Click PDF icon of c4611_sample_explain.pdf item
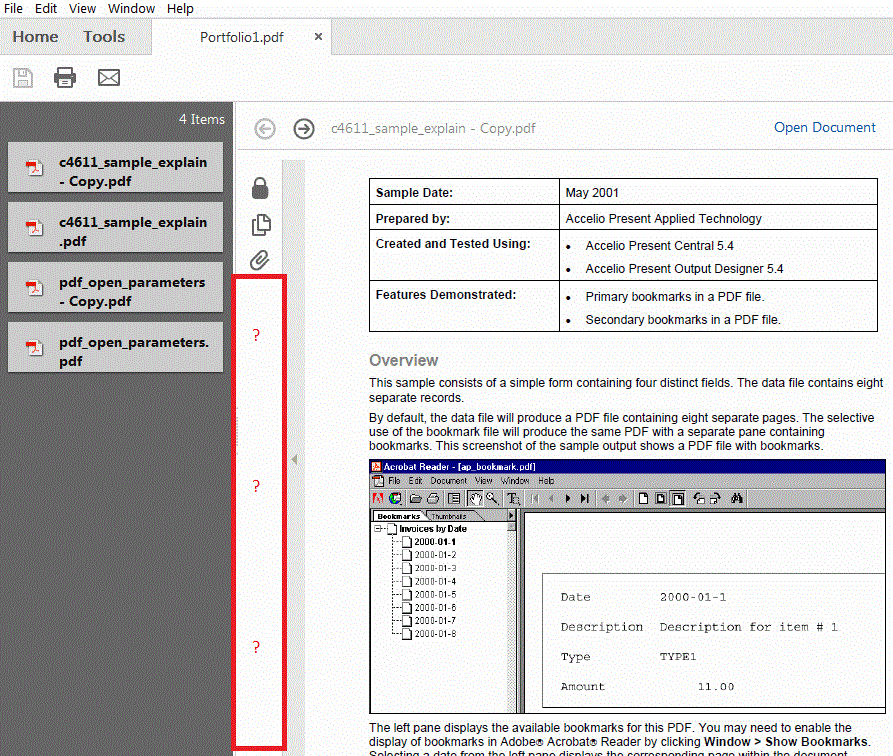 point(34,227)
